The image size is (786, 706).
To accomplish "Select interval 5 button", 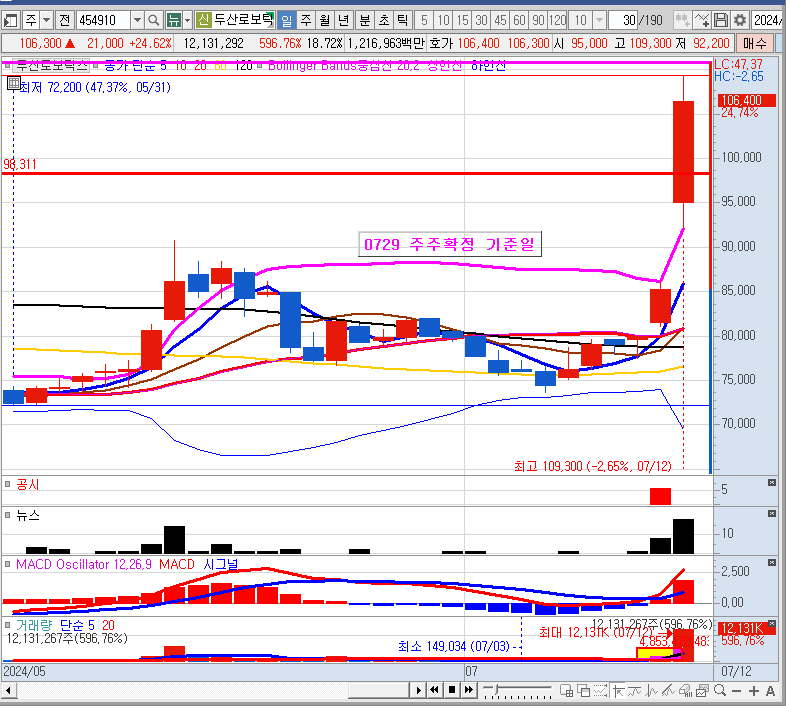I will (424, 21).
